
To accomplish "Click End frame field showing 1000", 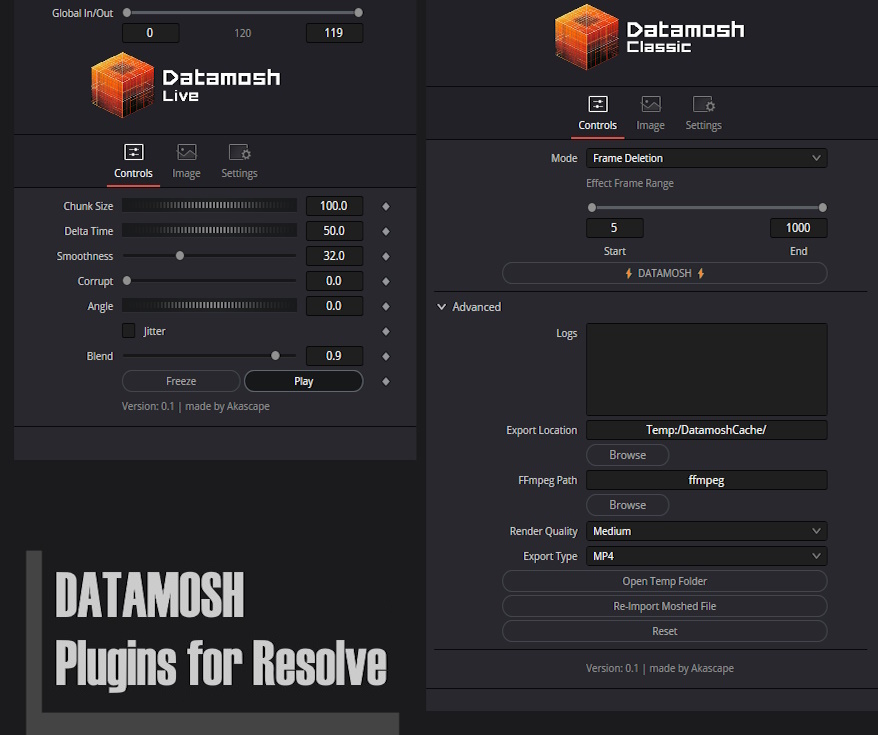I will [x=798, y=228].
